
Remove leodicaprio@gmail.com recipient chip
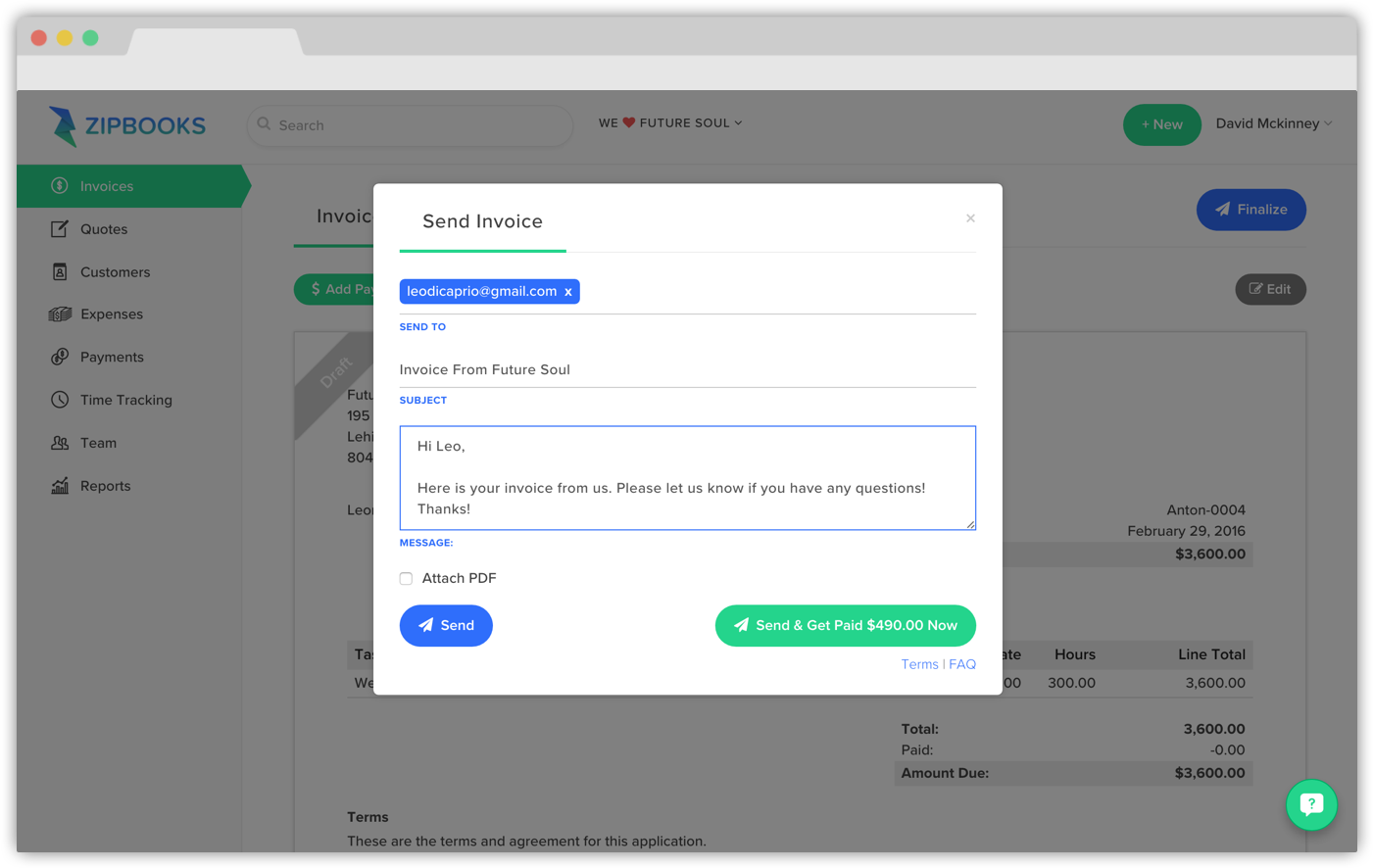click(x=568, y=291)
